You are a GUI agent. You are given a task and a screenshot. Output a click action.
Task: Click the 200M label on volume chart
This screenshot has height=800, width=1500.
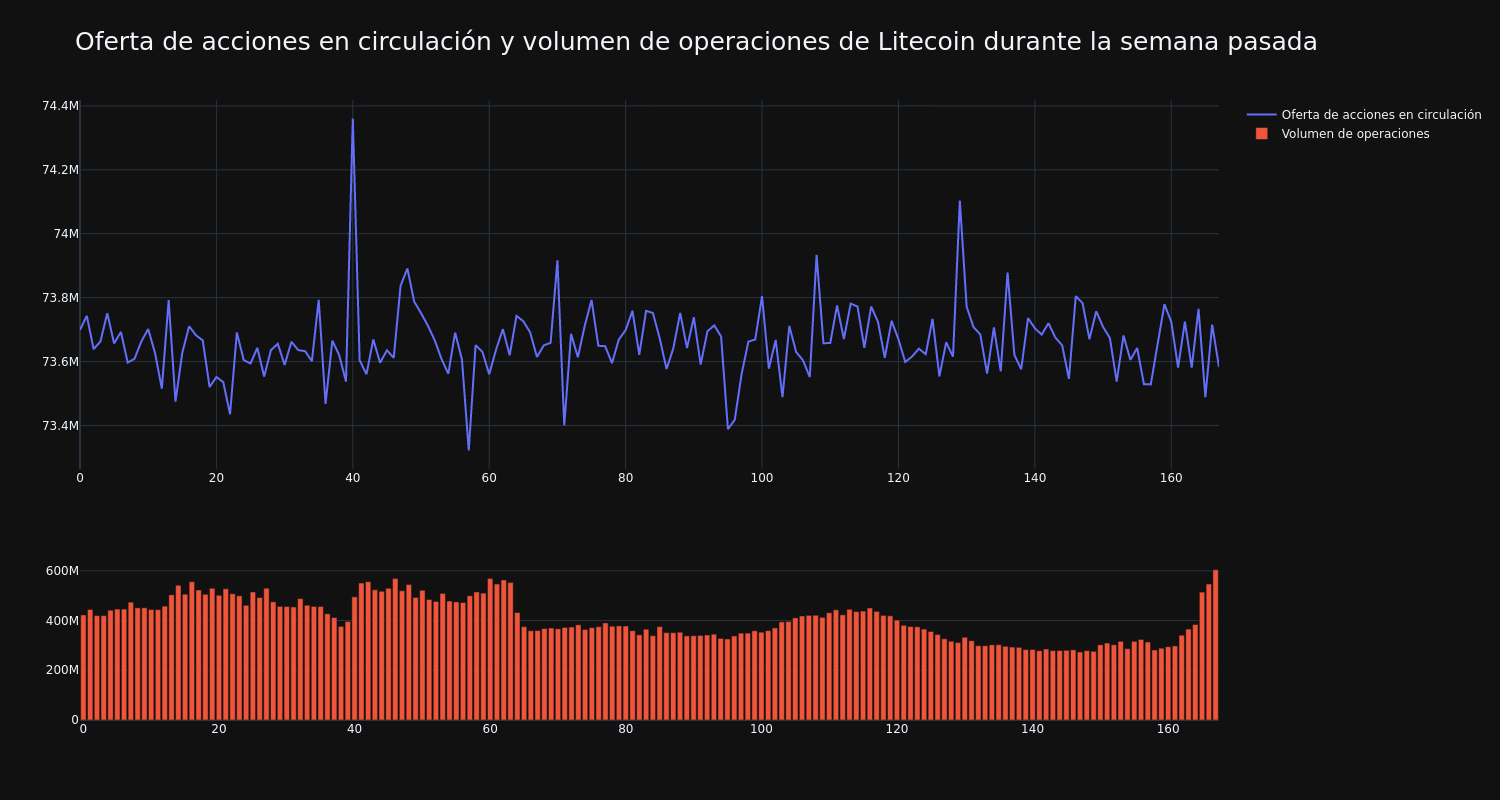click(62, 670)
